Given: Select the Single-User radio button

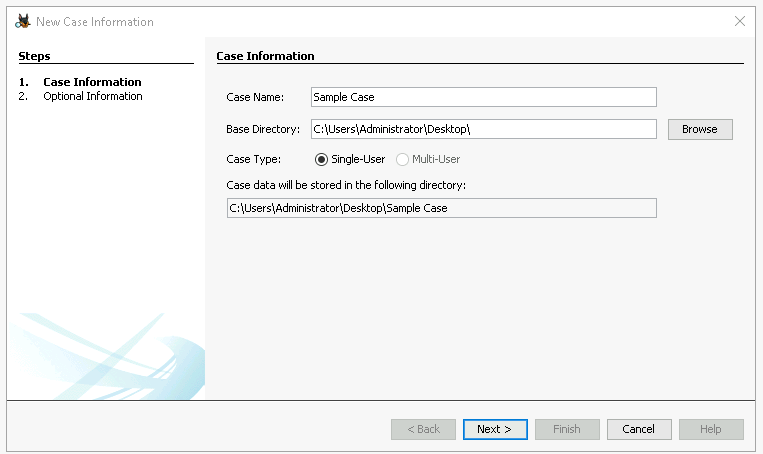Looking at the screenshot, I should [x=321, y=159].
